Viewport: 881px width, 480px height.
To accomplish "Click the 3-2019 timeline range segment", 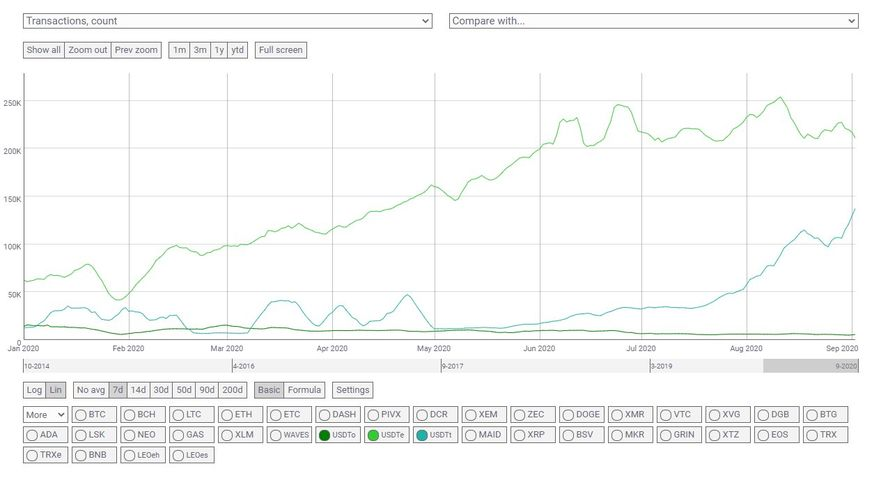I will point(706,366).
